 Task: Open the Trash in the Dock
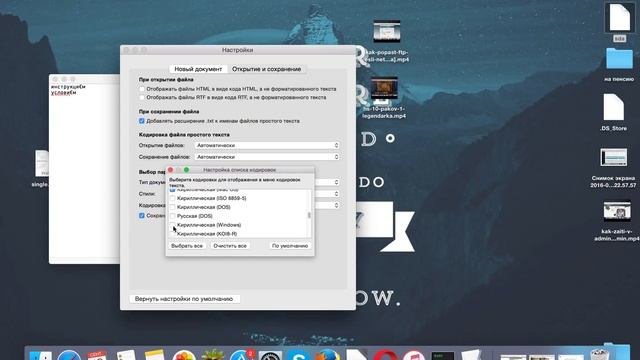tap(600, 355)
